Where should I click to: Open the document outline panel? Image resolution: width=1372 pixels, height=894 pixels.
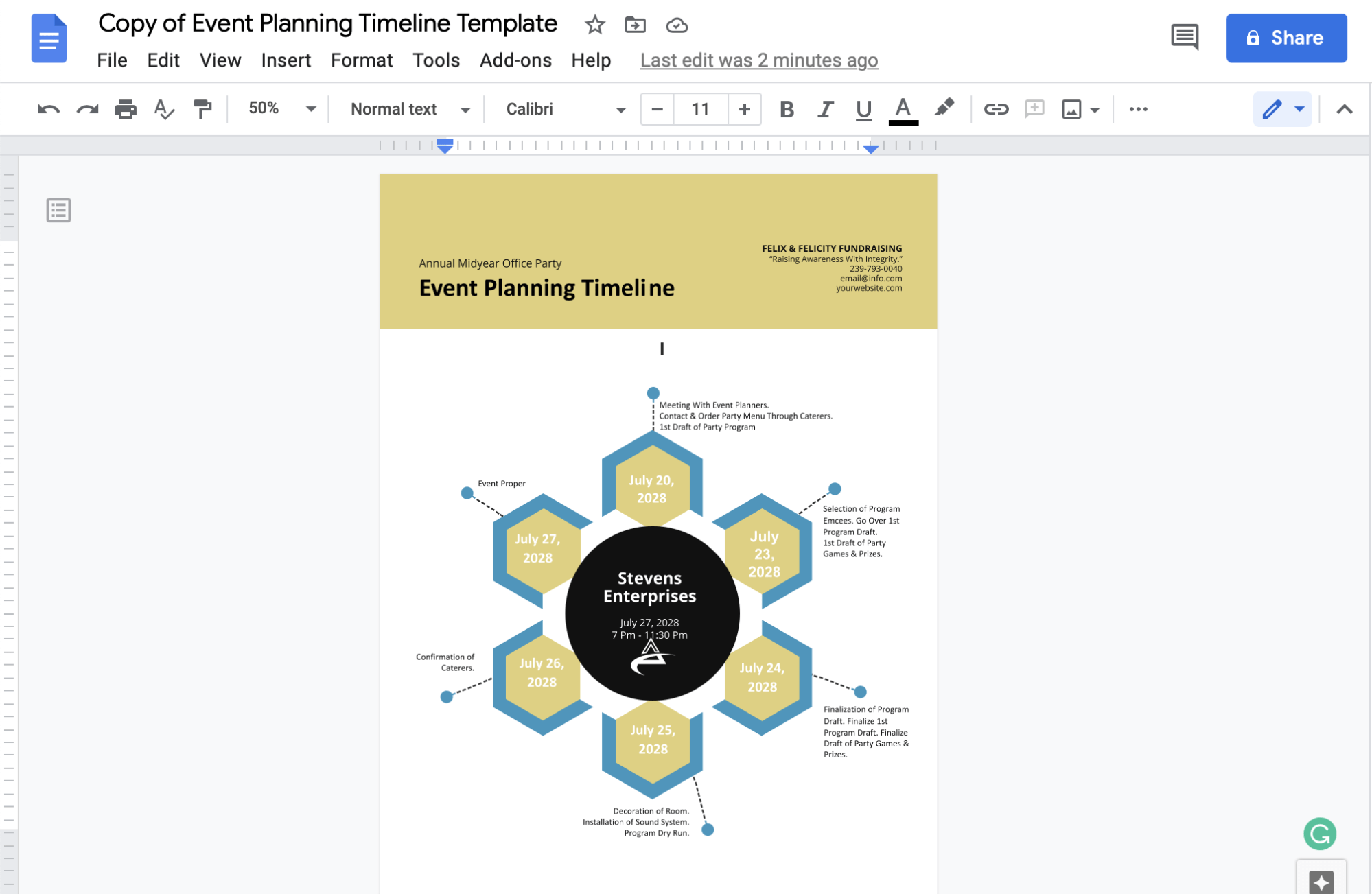[58, 210]
